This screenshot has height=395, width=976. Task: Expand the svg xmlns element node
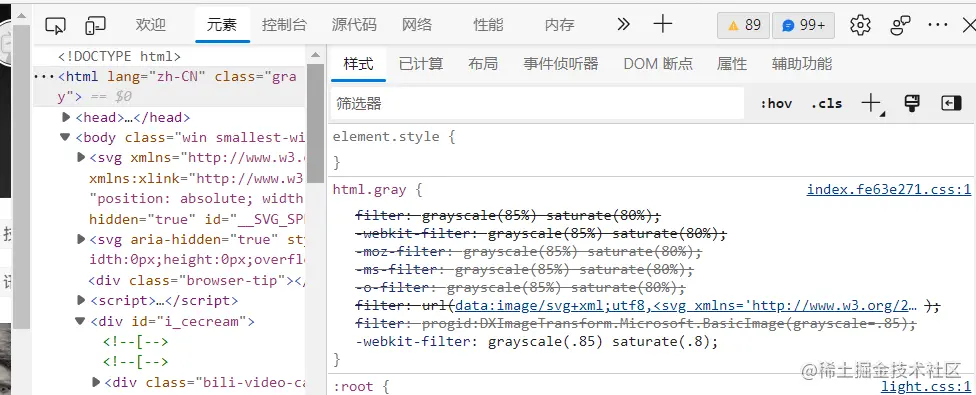click(81, 157)
